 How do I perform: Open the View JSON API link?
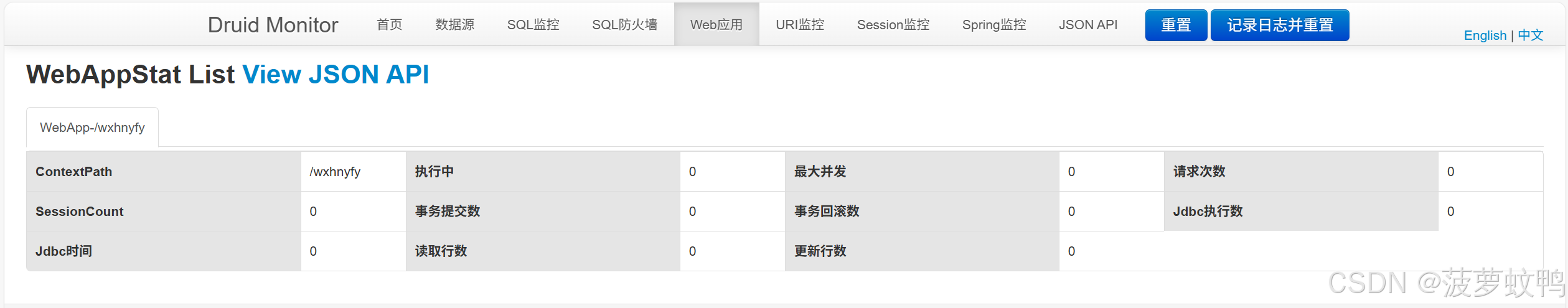point(336,75)
